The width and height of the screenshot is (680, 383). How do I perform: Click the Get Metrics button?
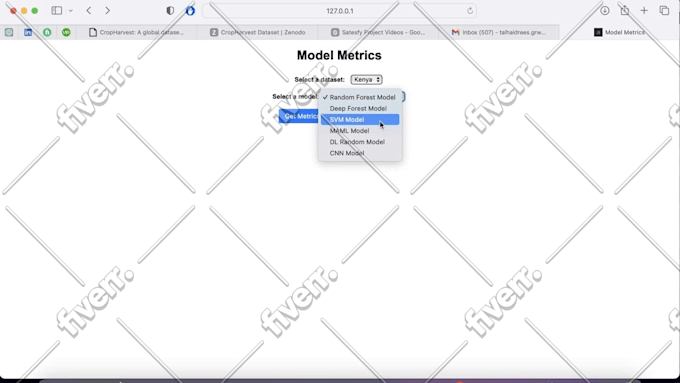point(299,116)
